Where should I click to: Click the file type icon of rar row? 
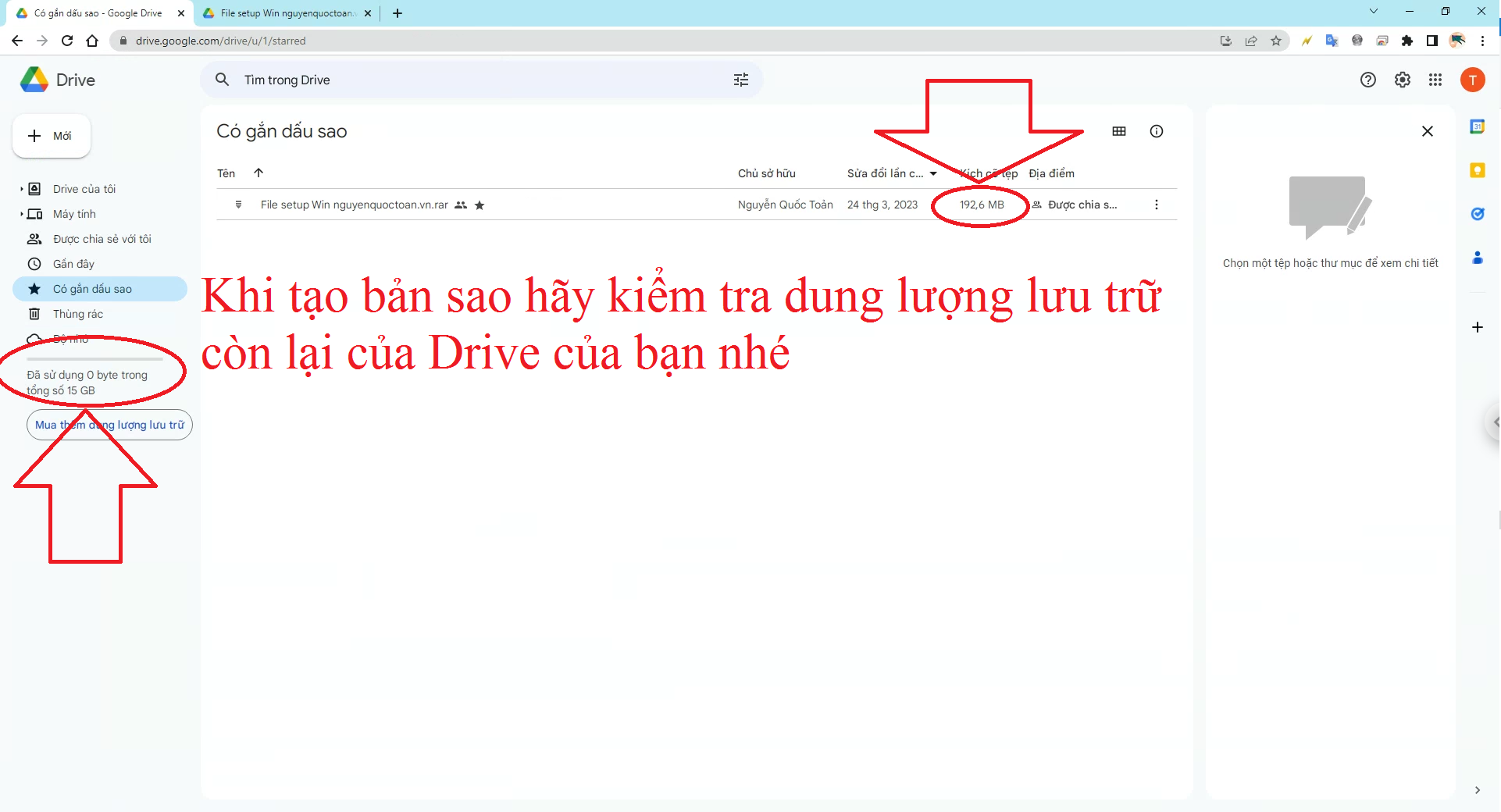(238, 205)
